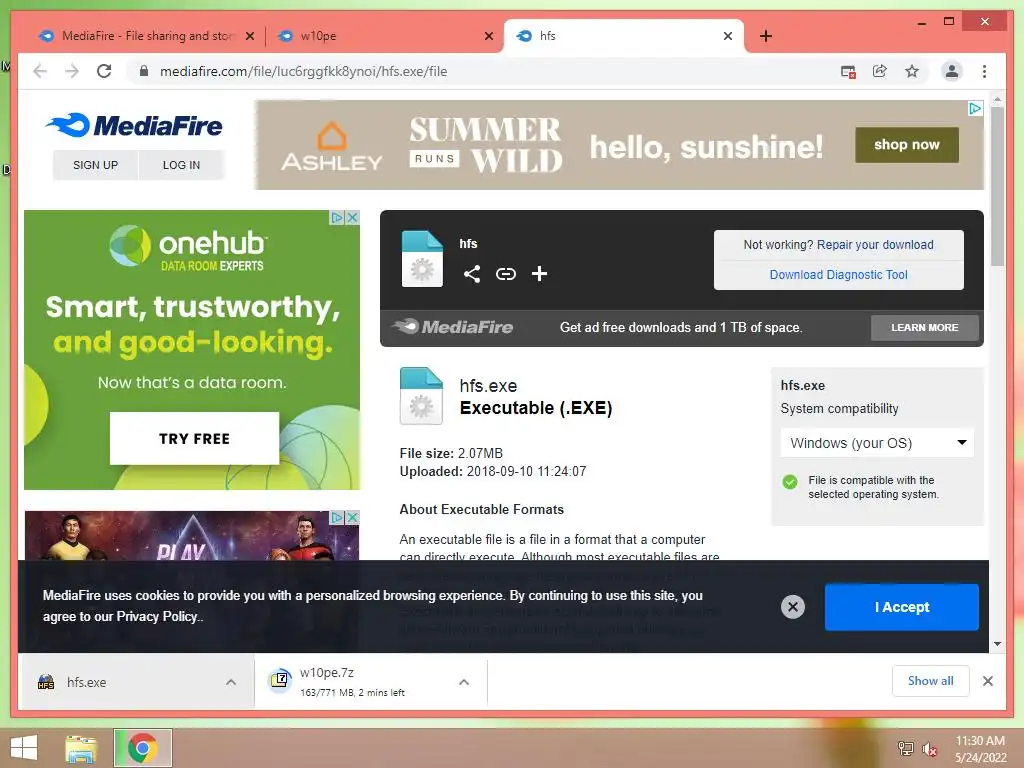Go back to the previous page

pyautogui.click(x=40, y=71)
